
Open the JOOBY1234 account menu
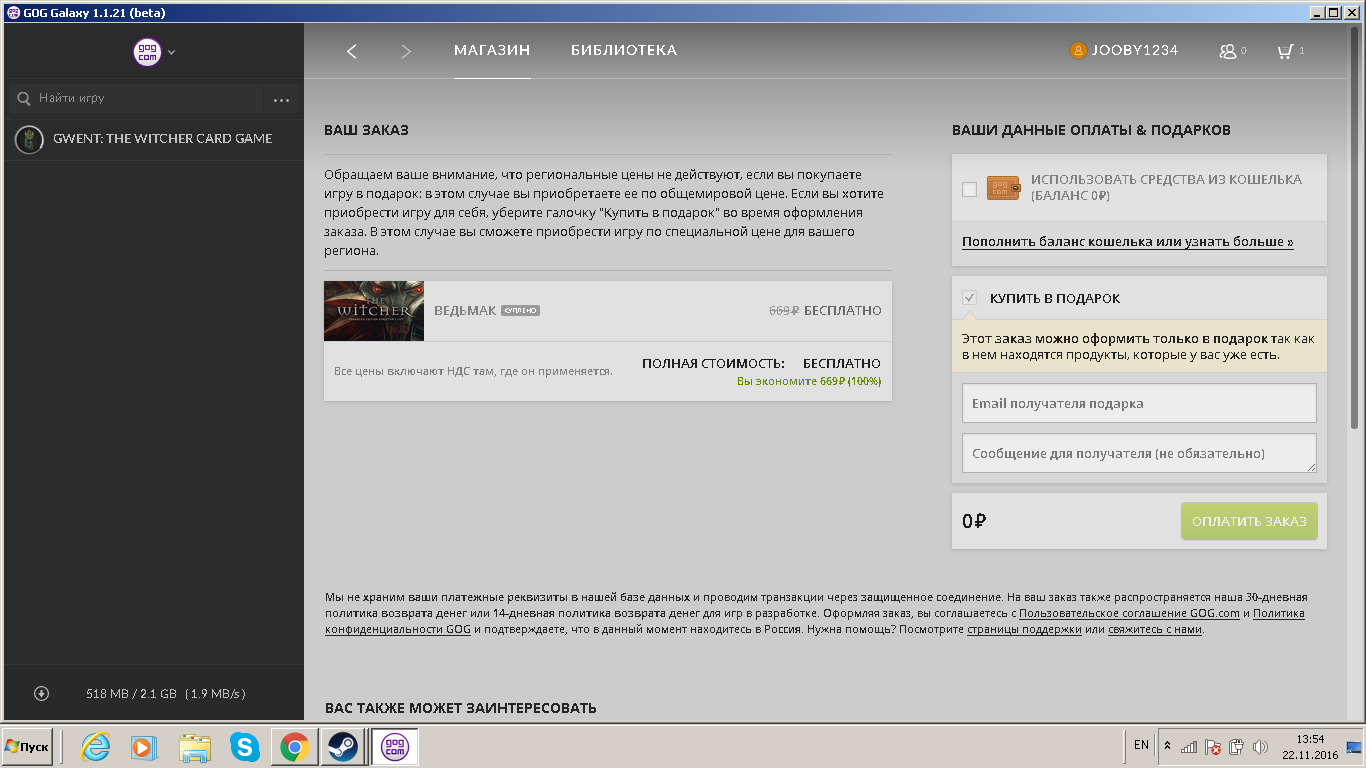point(1124,50)
